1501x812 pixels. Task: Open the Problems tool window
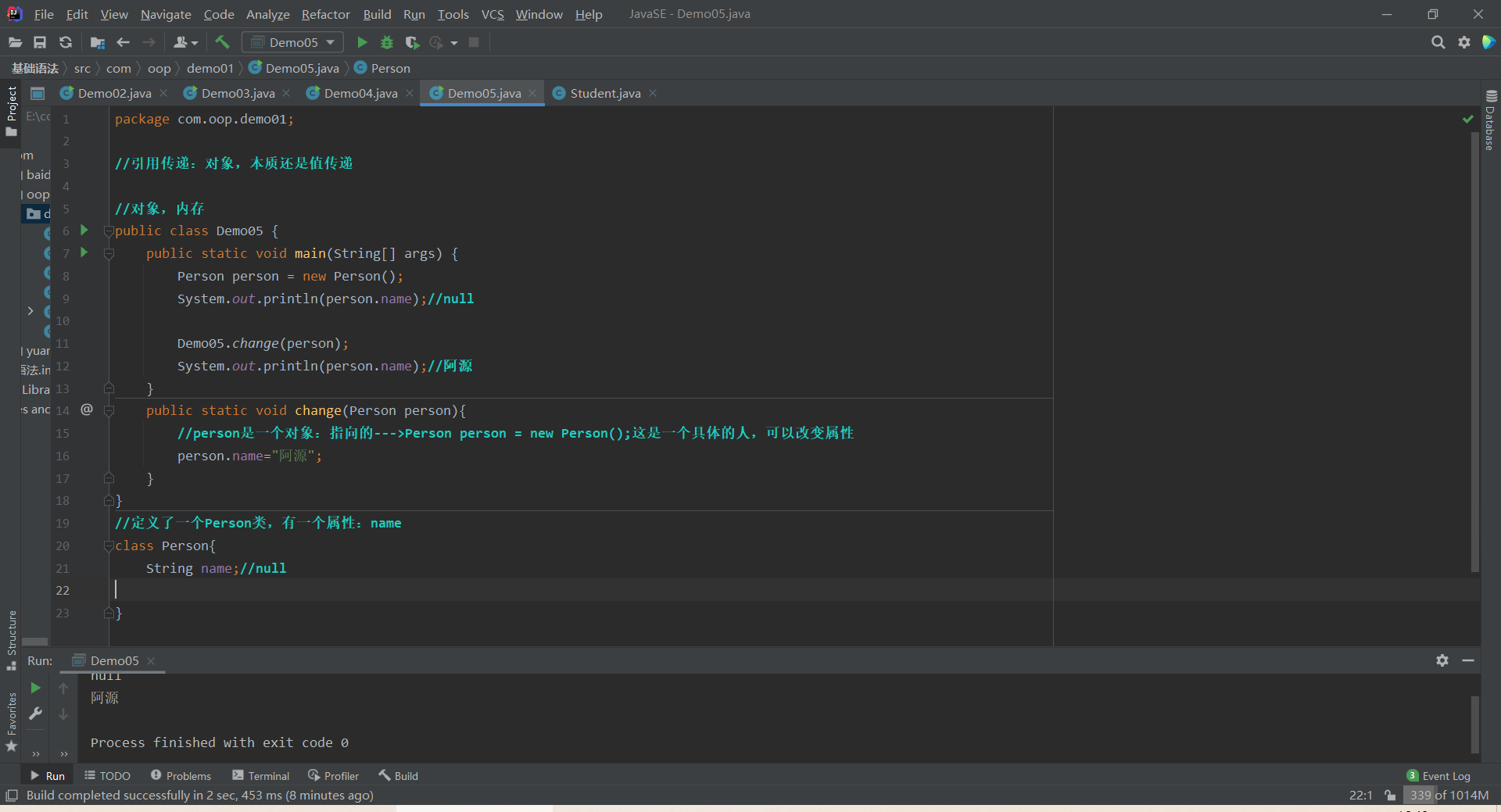pos(181,775)
